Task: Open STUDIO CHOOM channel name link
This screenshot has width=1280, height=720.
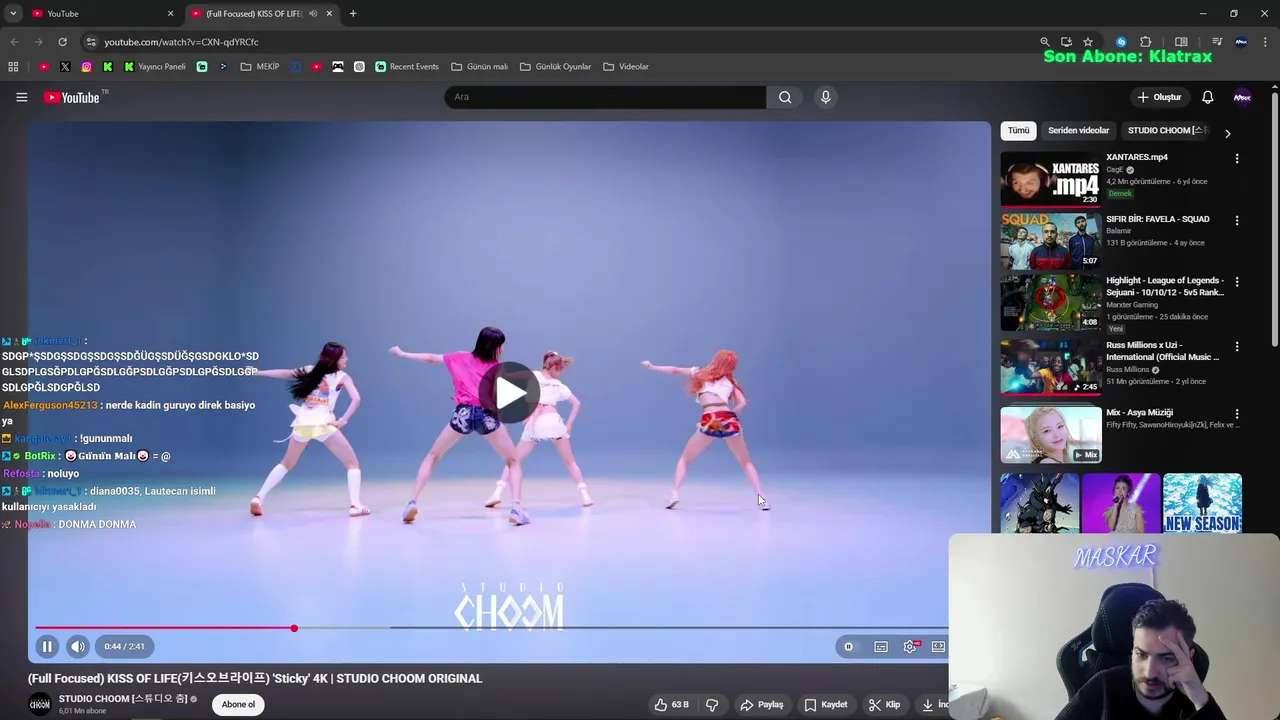Action: pos(122,699)
